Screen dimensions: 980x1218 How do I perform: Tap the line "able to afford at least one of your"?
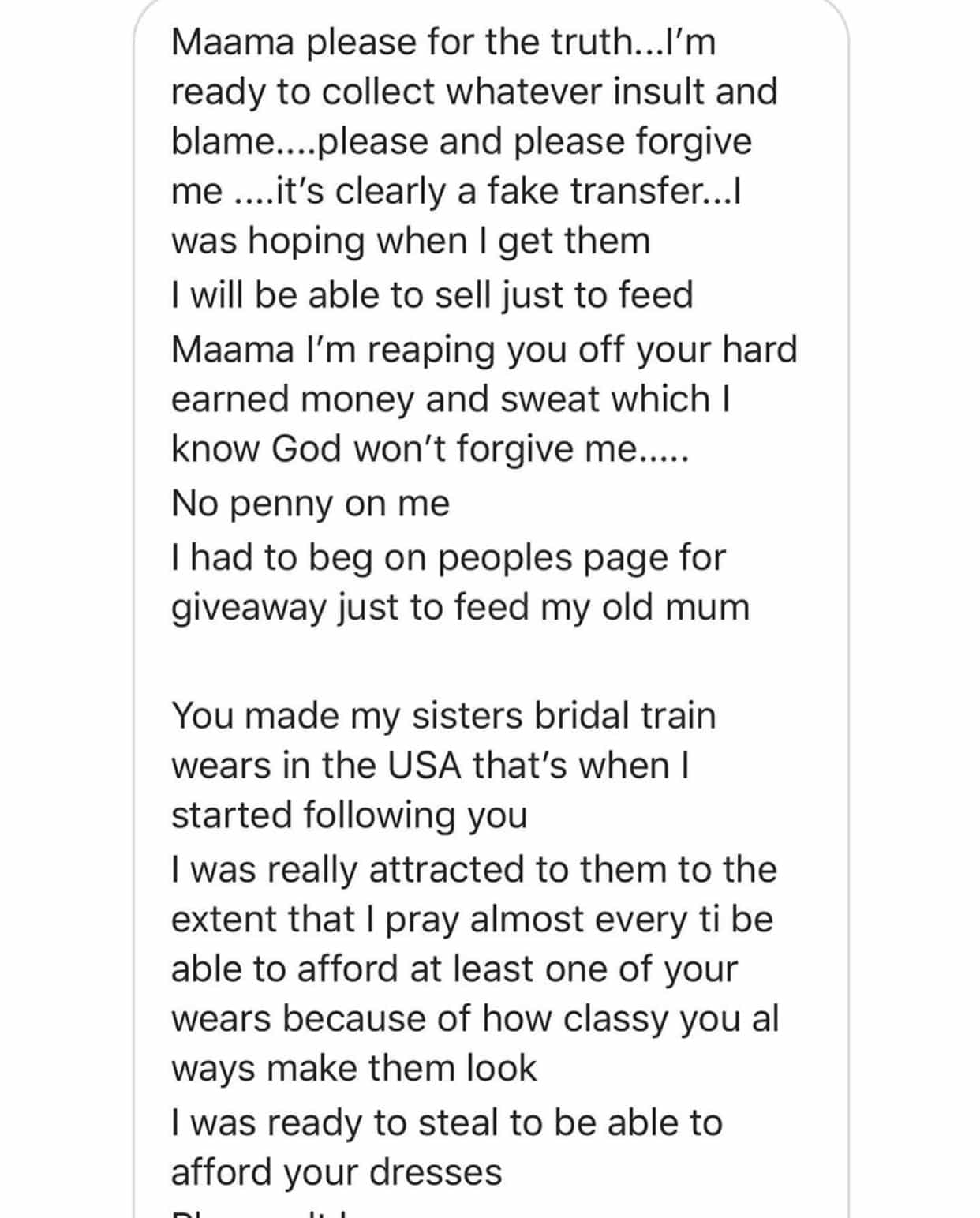tap(454, 969)
